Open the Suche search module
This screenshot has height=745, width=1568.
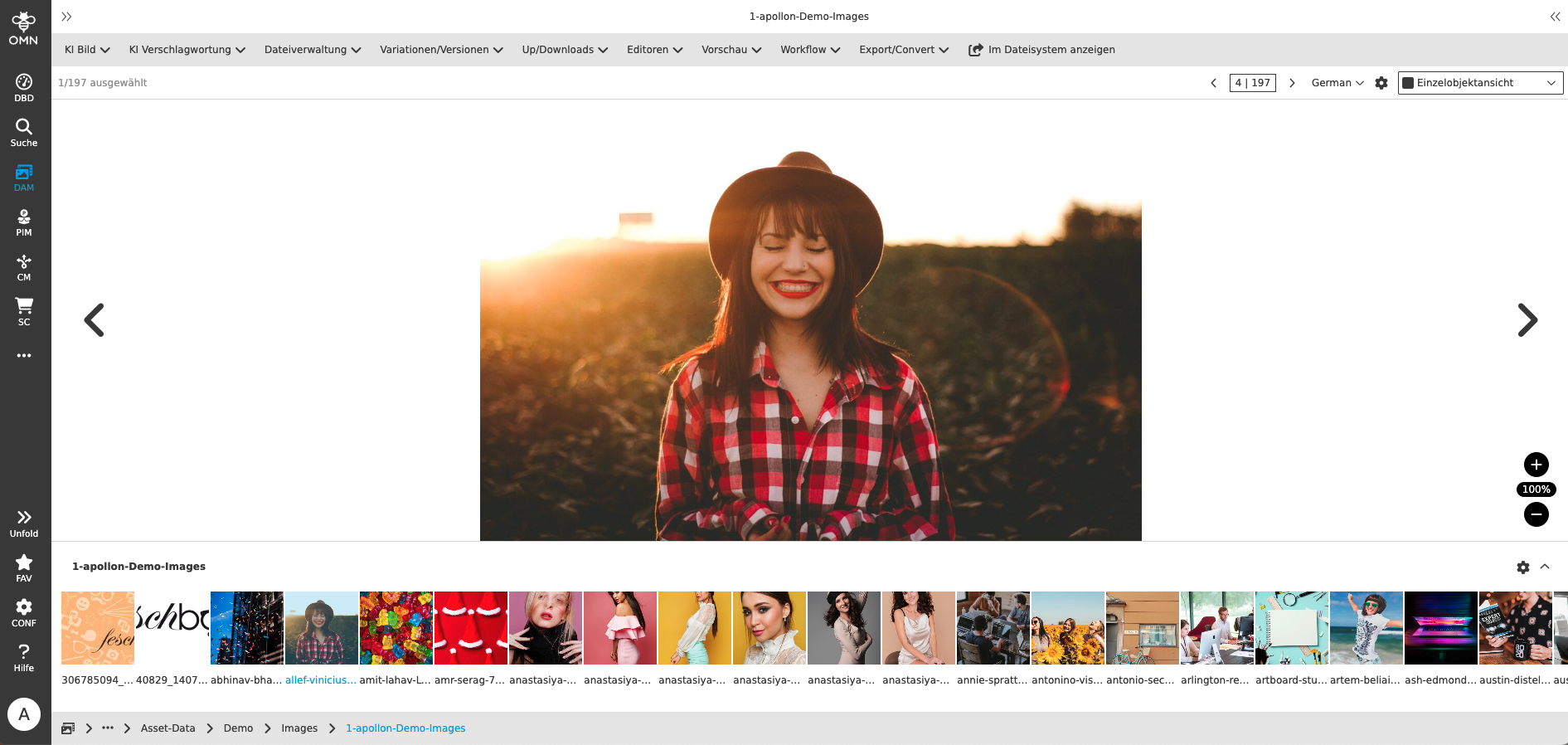tap(24, 133)
